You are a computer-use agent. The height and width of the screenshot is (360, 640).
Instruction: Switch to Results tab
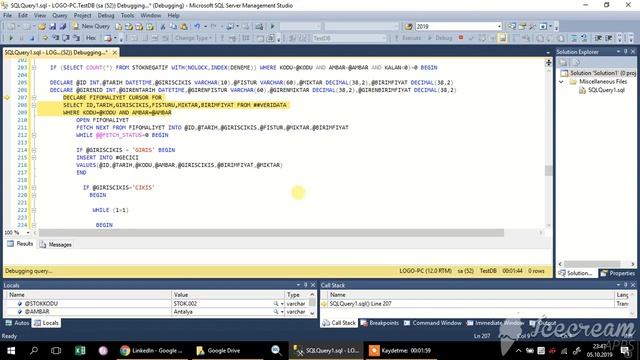[x=20, y=244]
